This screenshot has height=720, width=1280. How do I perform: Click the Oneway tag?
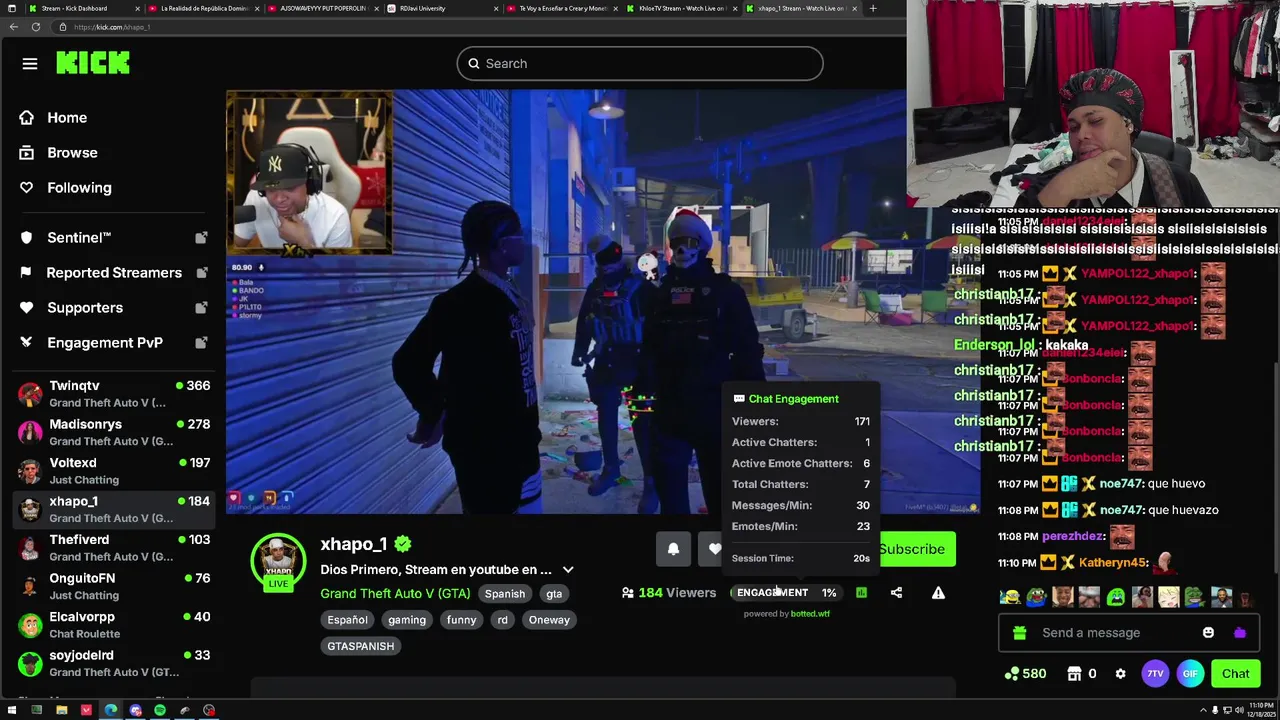click(x=549, y=620)
